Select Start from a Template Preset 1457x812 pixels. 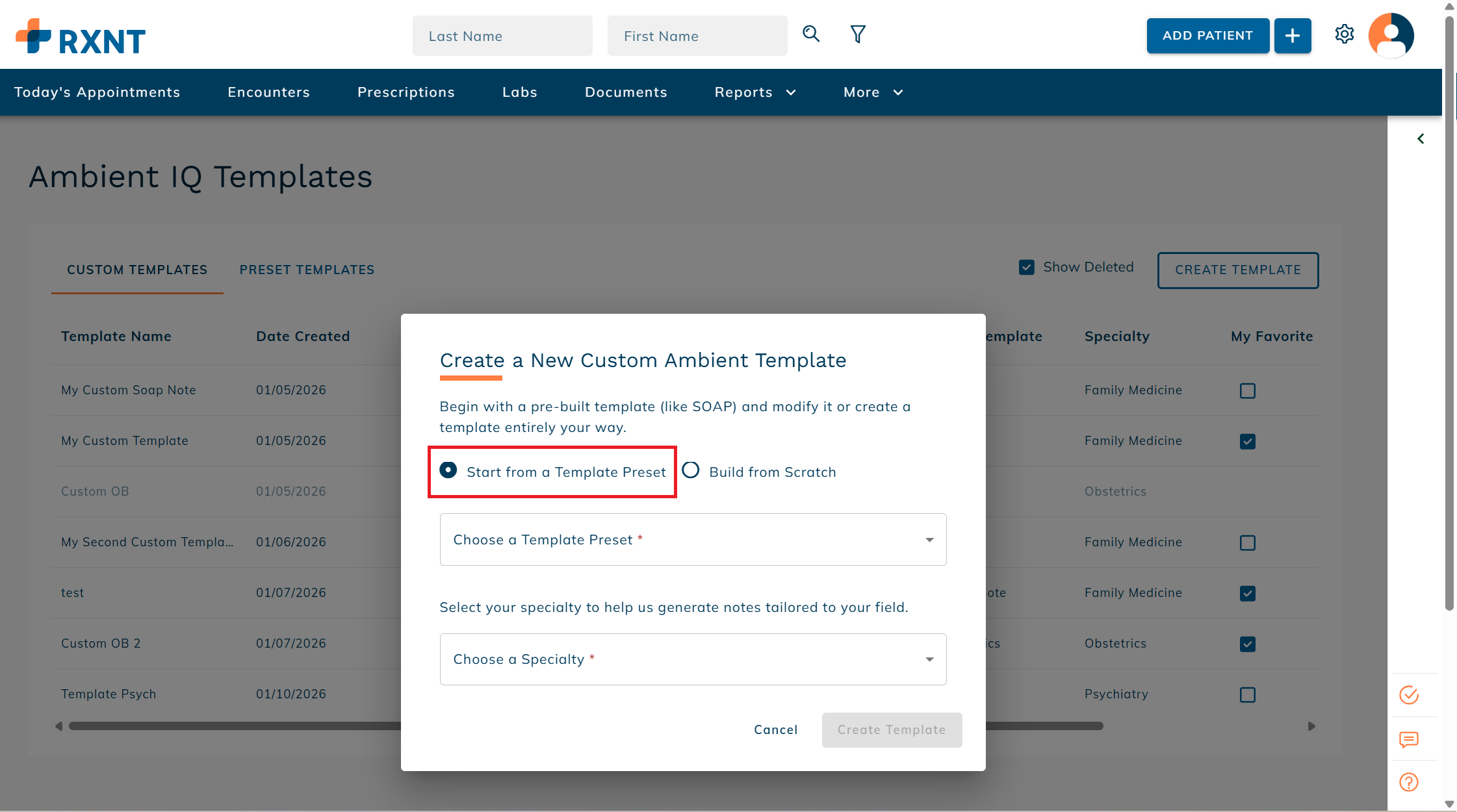coord(448,470)
